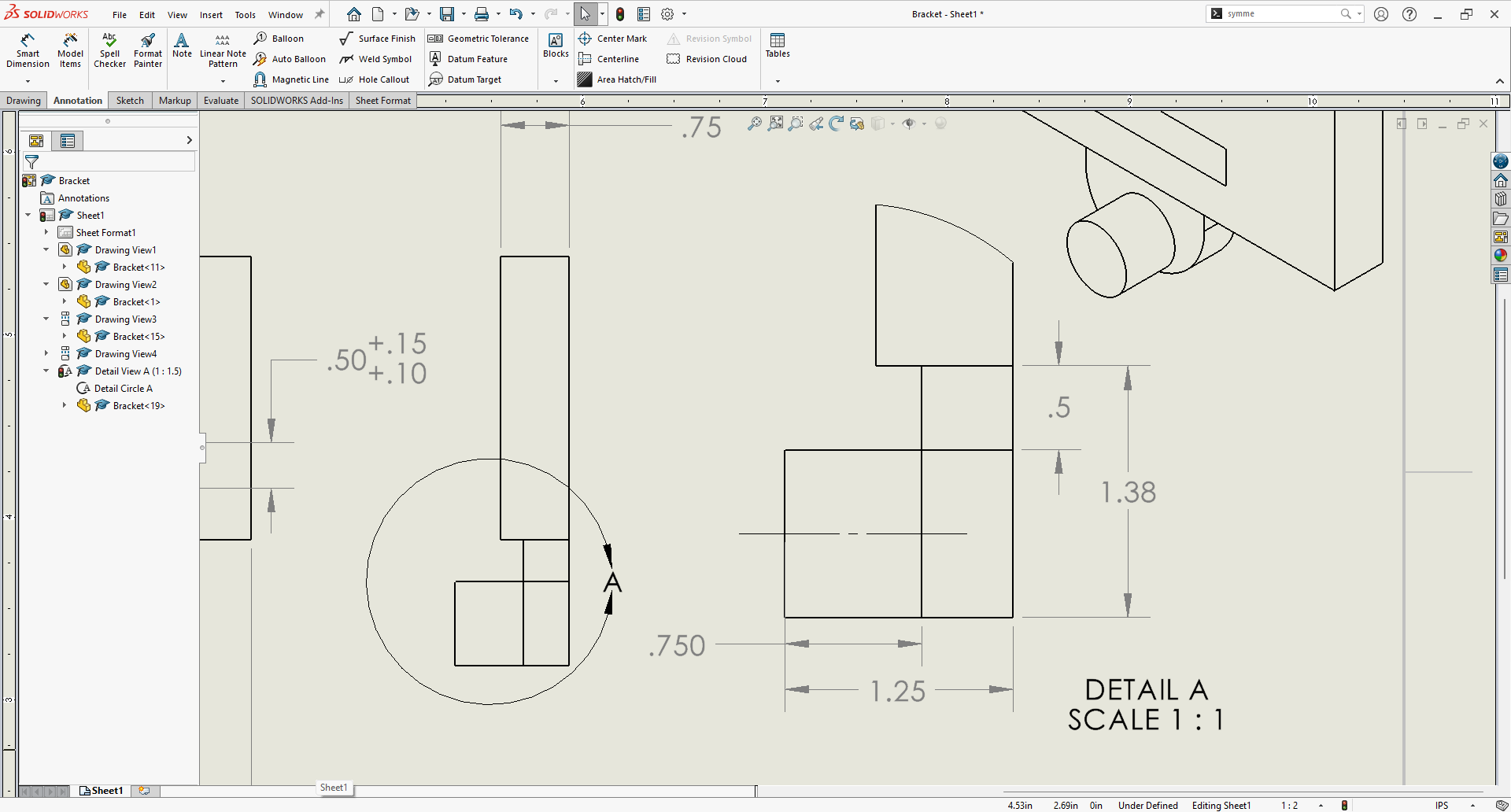Screen dimensions: 1511x812
Task: Collapse Detail View A node
Action: click(46, 371)
